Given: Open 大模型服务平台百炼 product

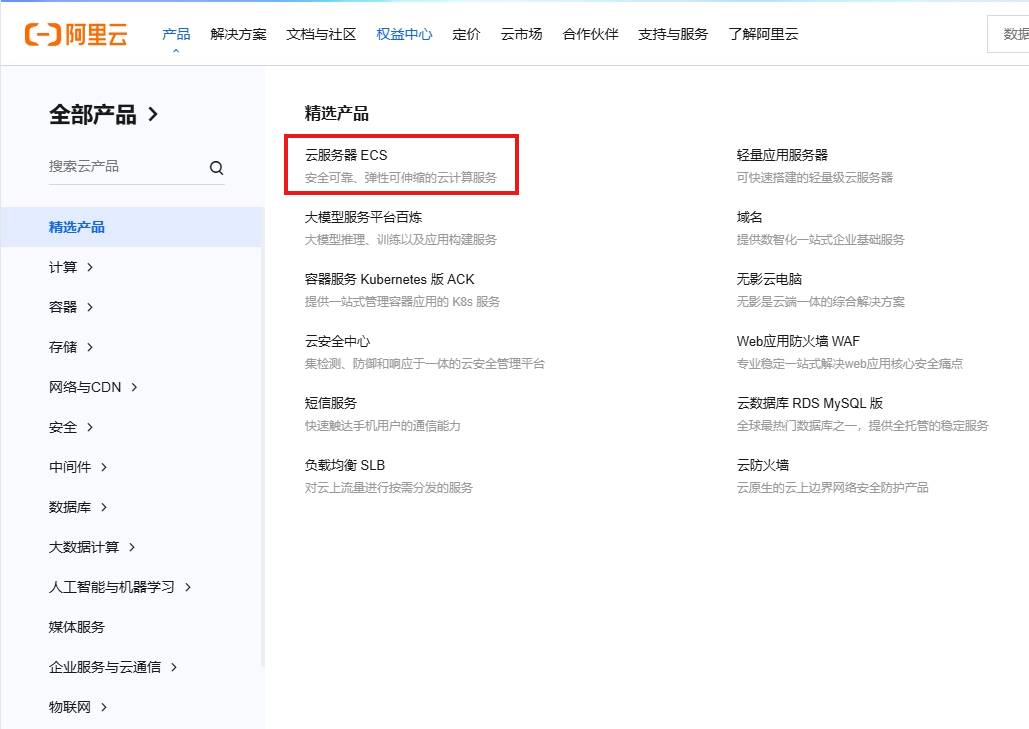Looking at the screenshot, I should point(363,217).
